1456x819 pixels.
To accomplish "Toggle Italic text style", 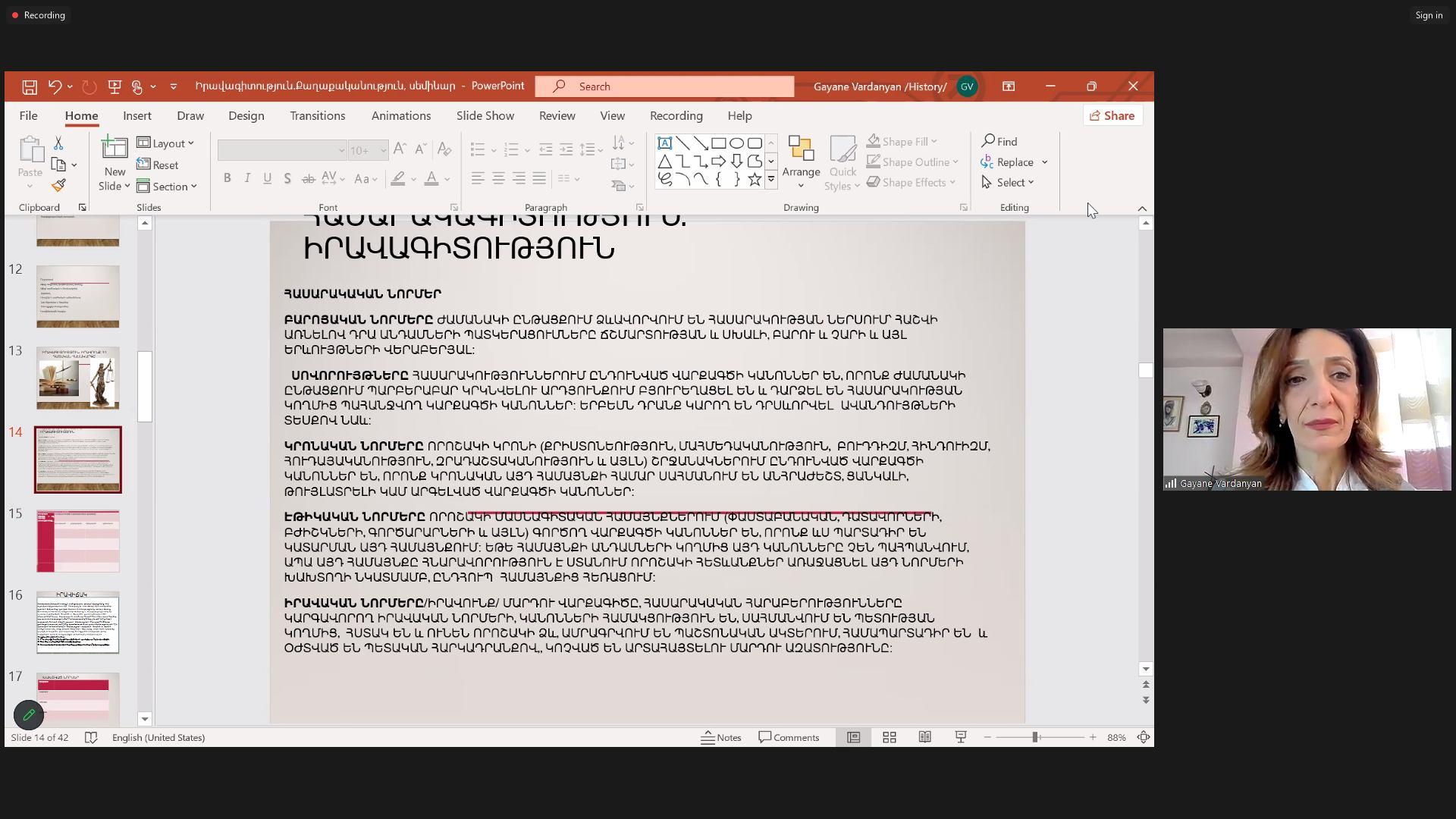I will (247, 179).
